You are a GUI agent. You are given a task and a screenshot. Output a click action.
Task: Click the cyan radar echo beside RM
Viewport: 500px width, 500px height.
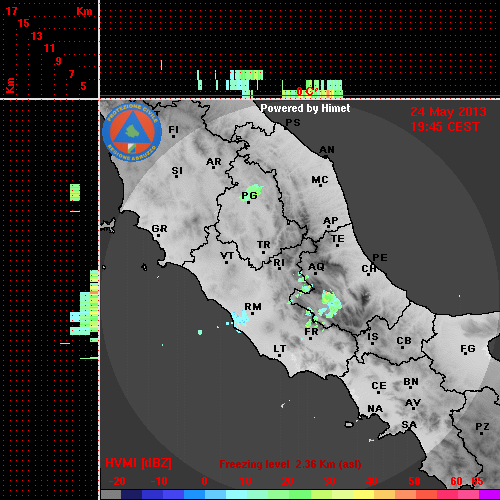[x=241, y=319]
